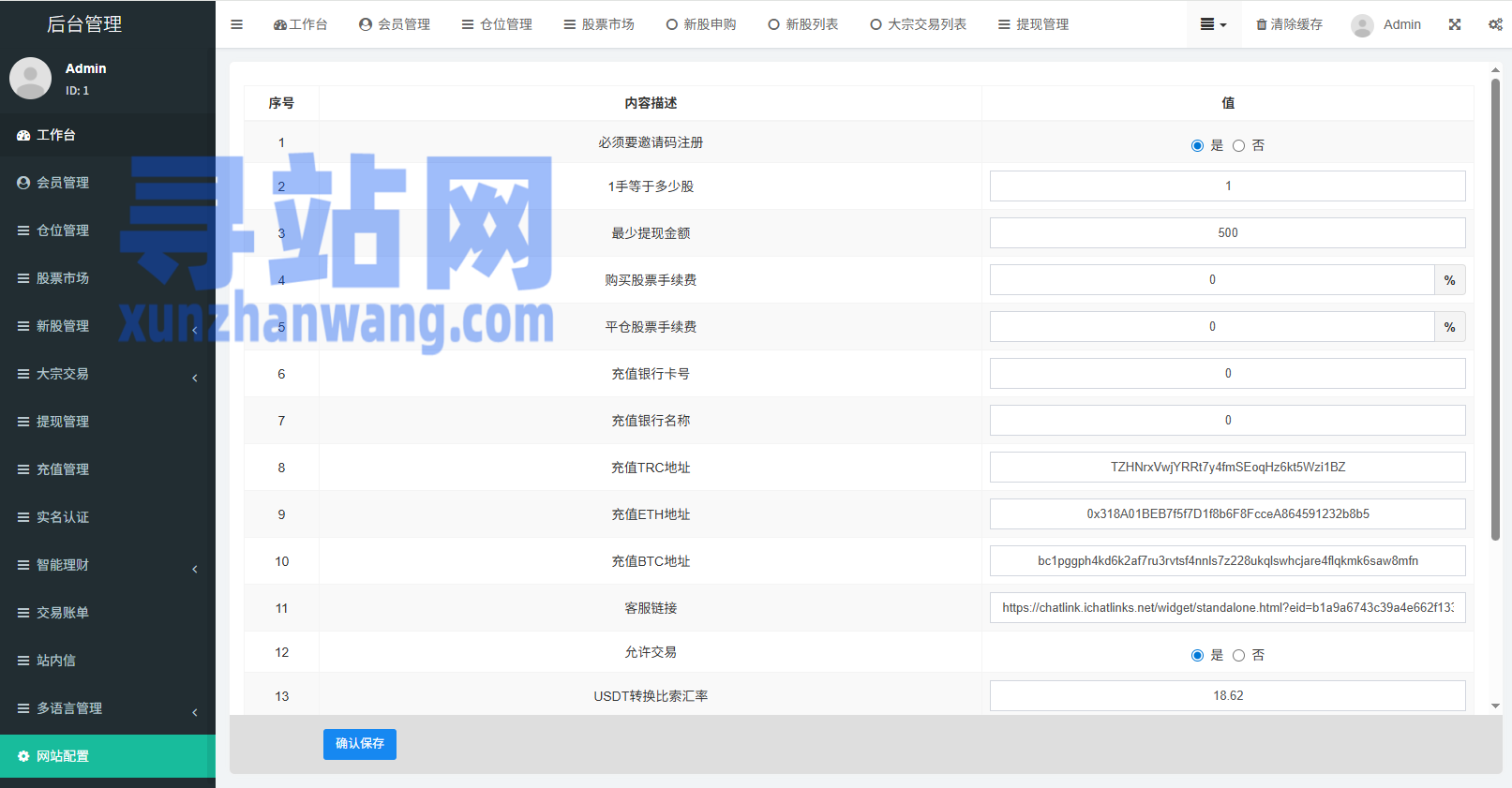The height and width of the screenshot is (788, 1512).
Task: Click the trash icon for 清除缓存
Action: [x=1262, y=24]
